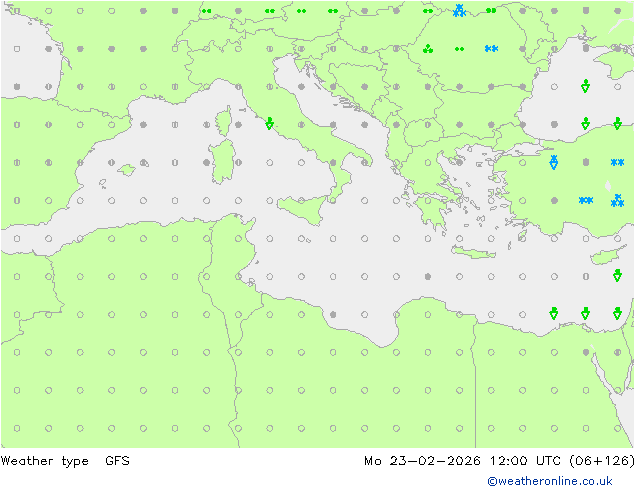Click the filled gray circle south of Crete
Screen dimensions: 634x490
point(428,277)
